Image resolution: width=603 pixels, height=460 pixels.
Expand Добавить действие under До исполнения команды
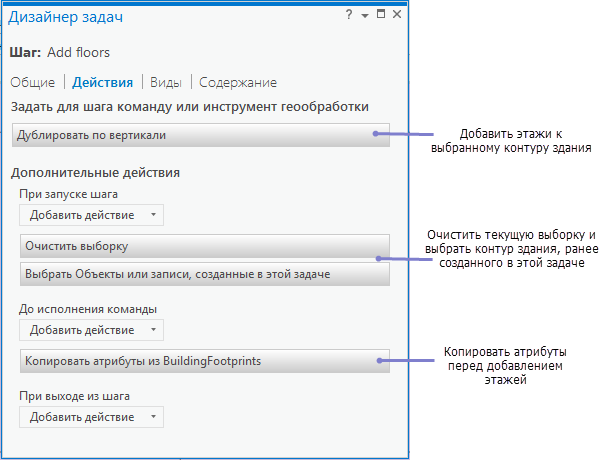click(92, 330)
